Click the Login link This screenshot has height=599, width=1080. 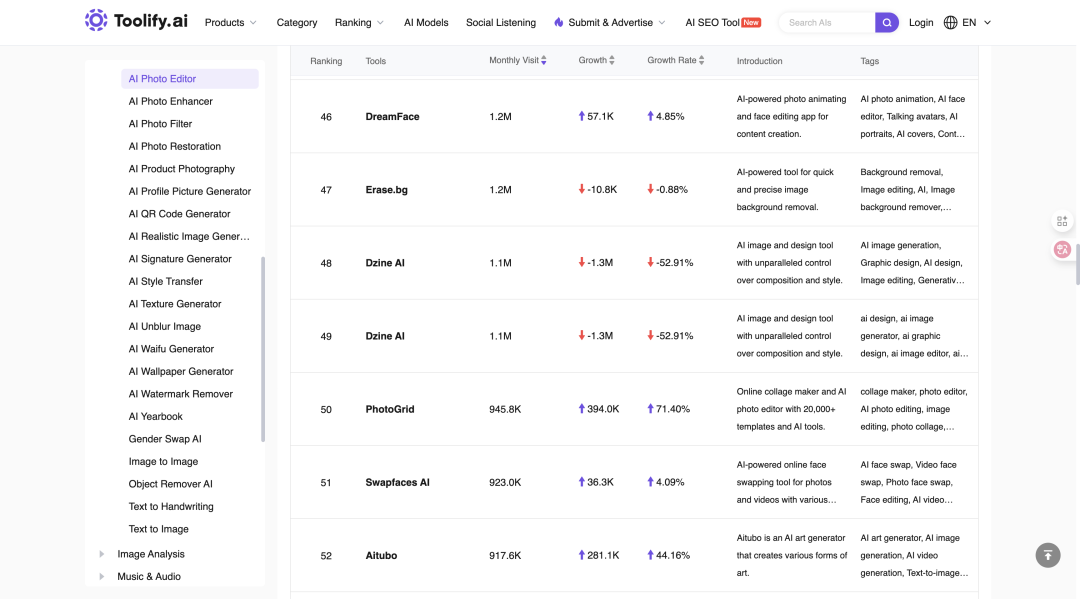tap(921, 23)
